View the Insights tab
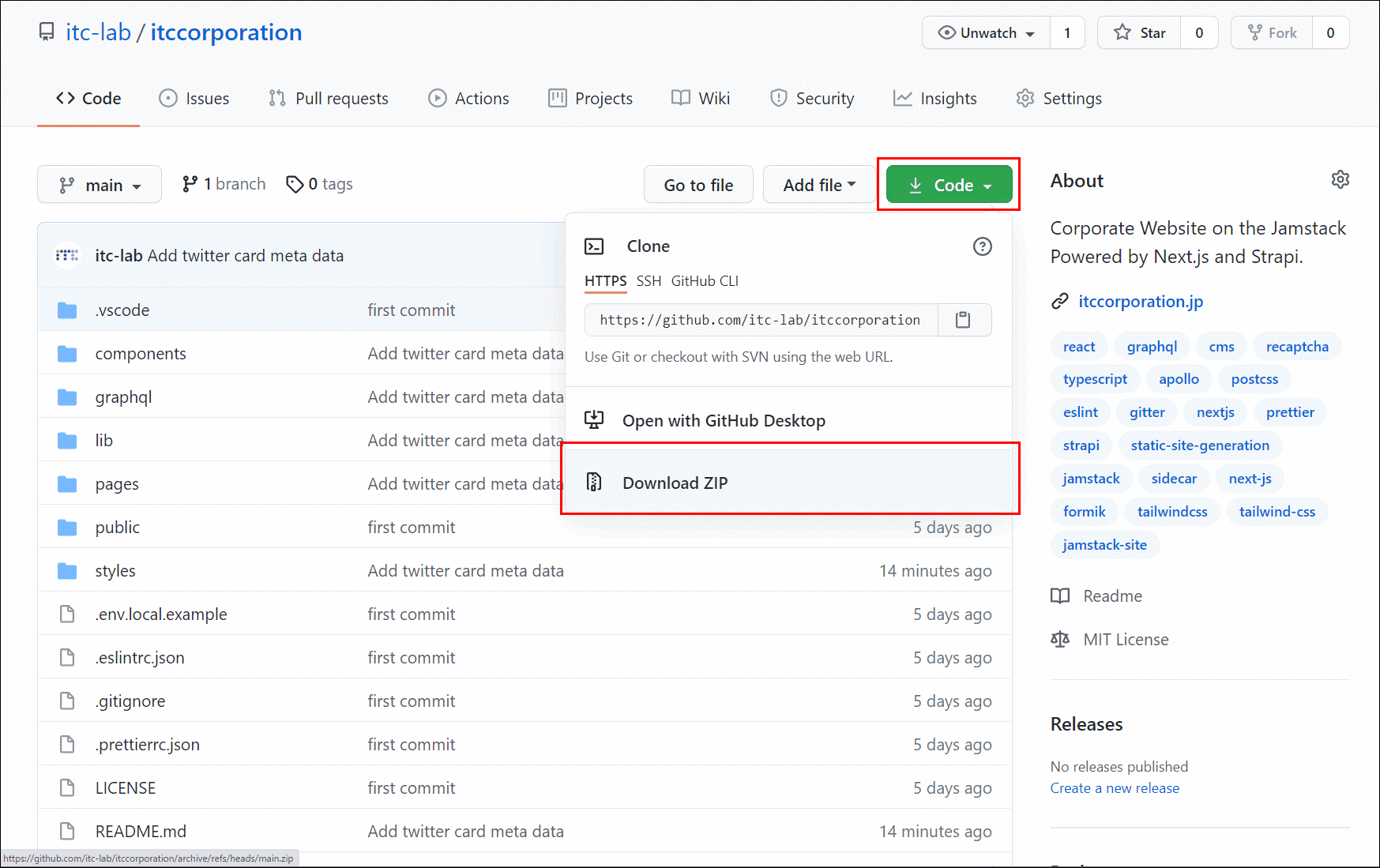Screen dimensions: 1380x868 tap(935, 98)
